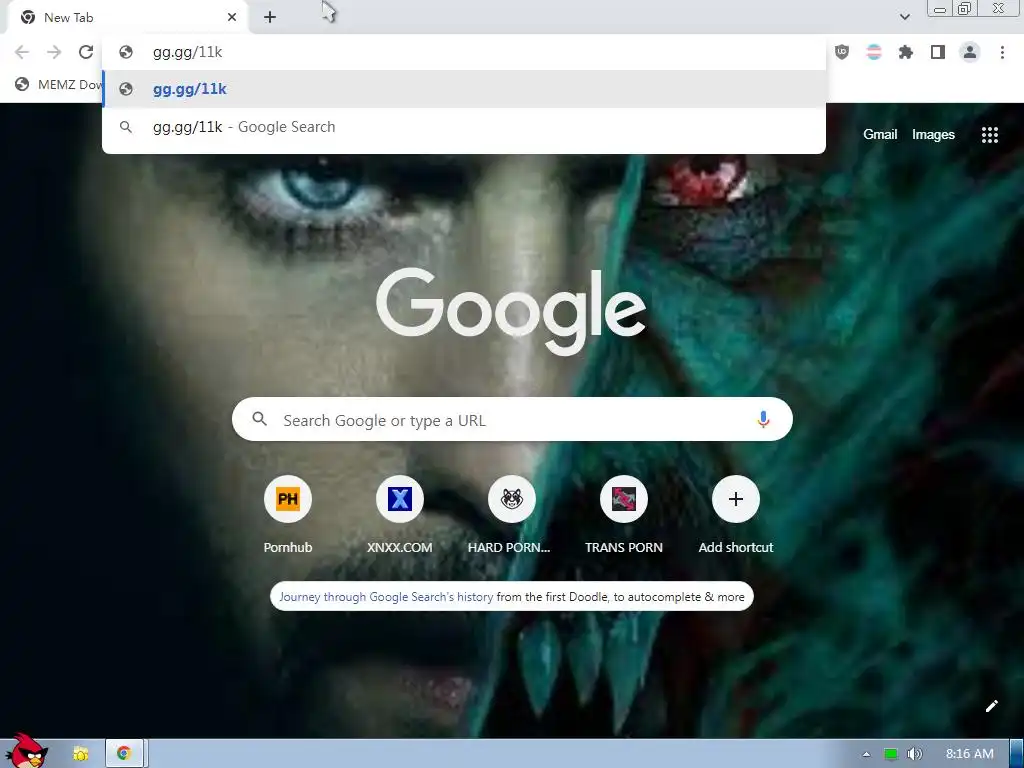The width and height of the screenshot is (1024, 768).
Task: Start voice search with microphone
Action: tap(763, 419)
